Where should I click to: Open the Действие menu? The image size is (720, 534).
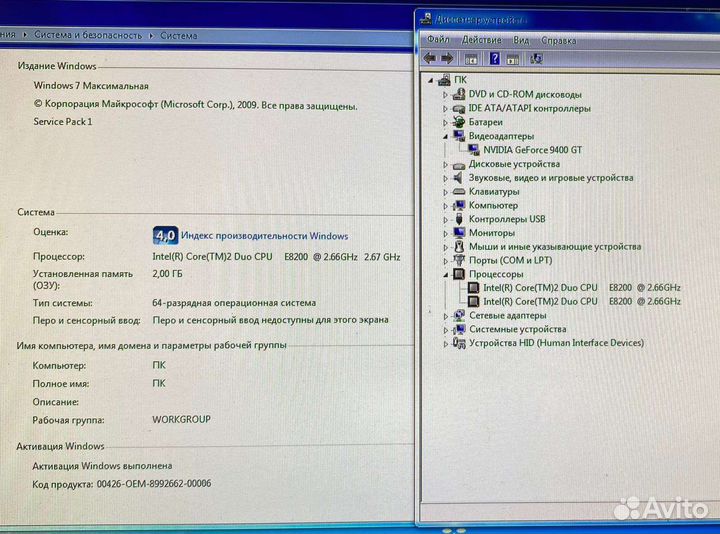point(482,40)
